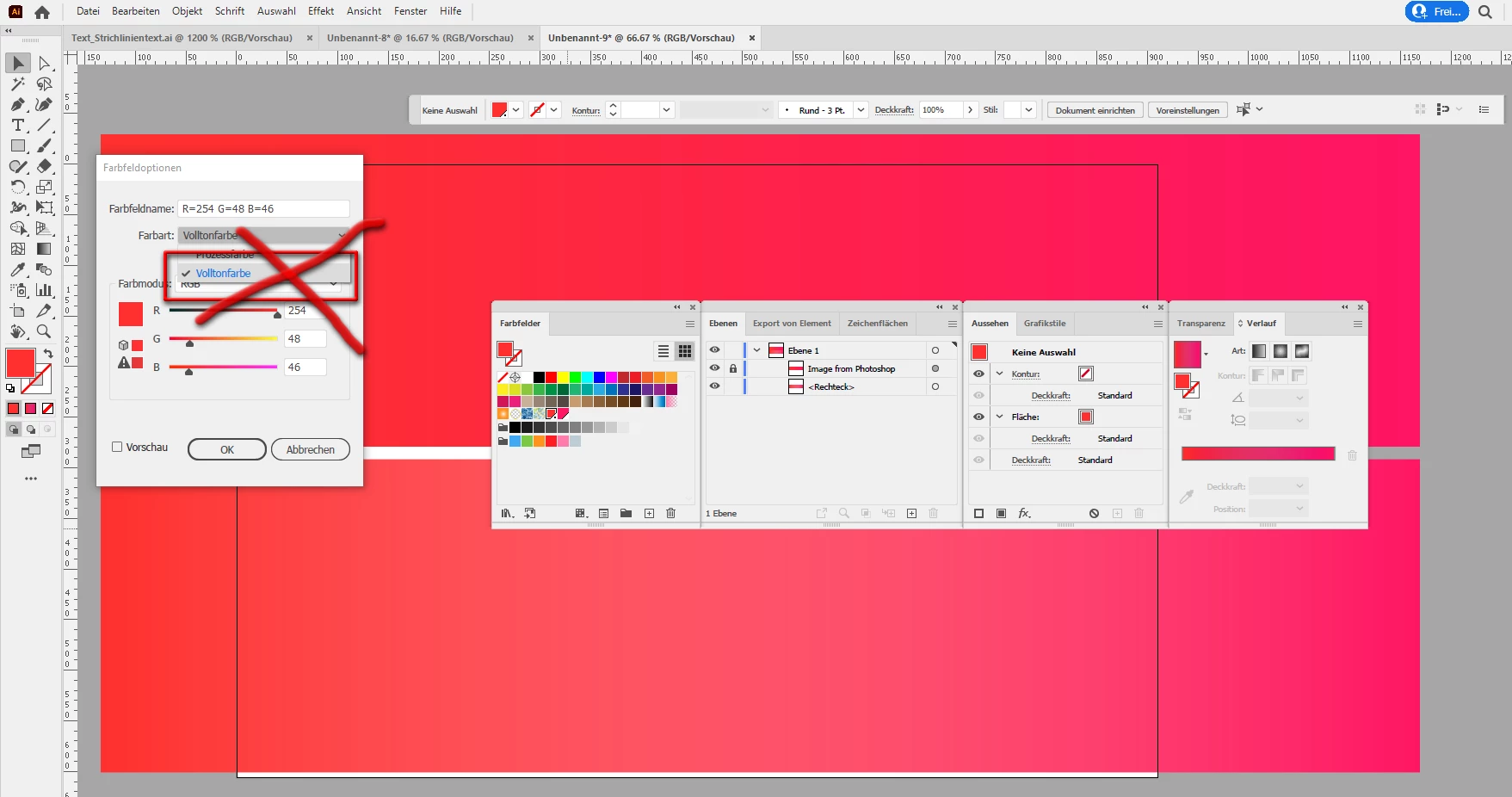Toggle Kontur visibility in Aussehen panel

(x=978, y=374)
